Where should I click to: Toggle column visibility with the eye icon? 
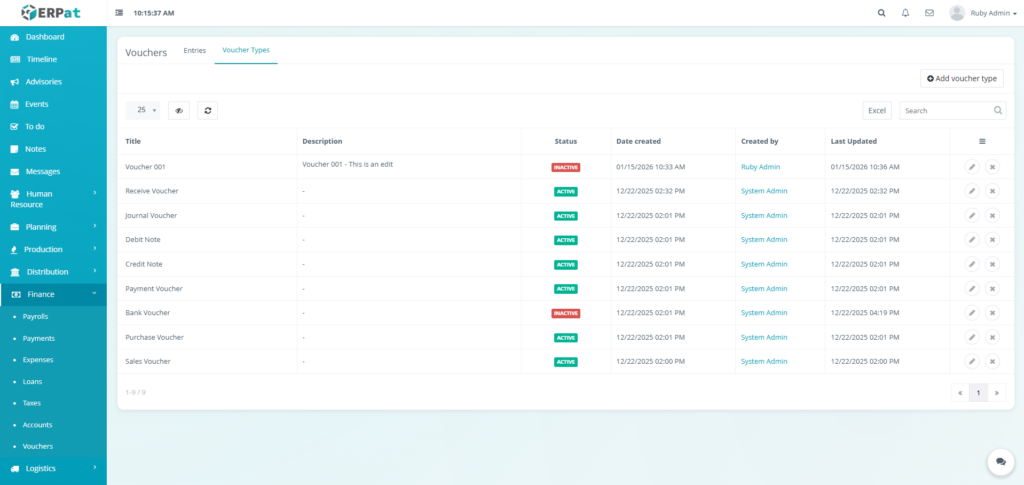179,111
